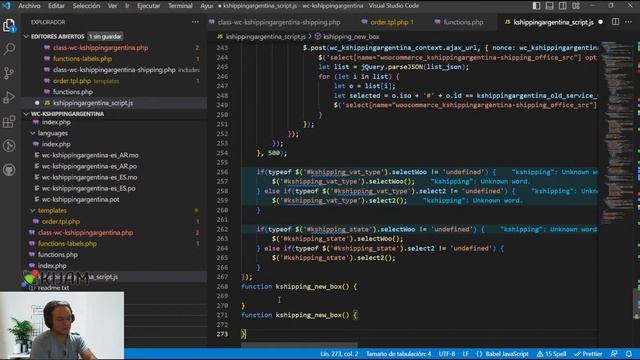Click Prettier status bar item
Viewport: 640px width, 360px height.
tap(588, 354)
